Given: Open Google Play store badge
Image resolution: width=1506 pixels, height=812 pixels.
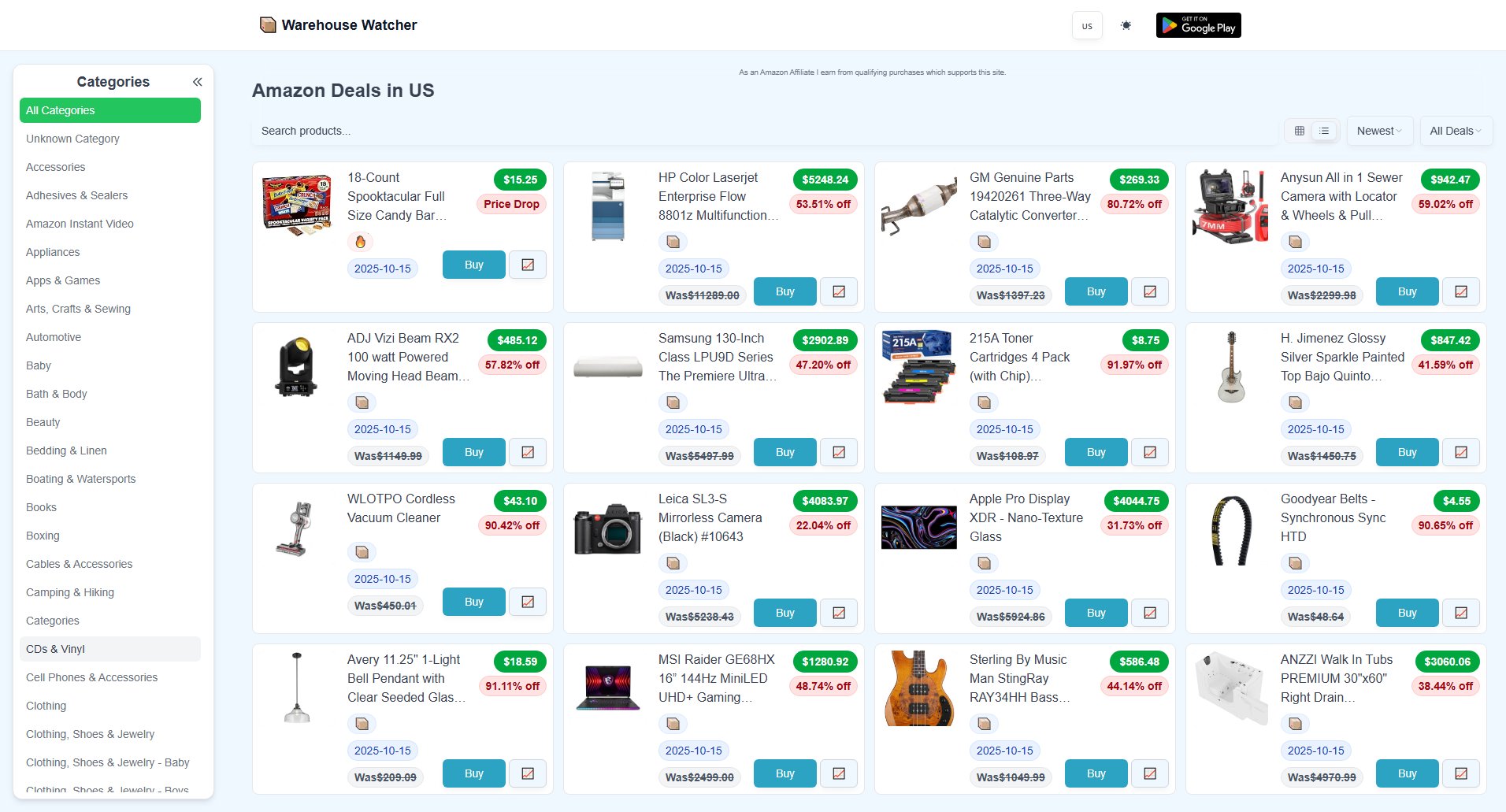Looking at the screenshot, I should point(1198,25).
